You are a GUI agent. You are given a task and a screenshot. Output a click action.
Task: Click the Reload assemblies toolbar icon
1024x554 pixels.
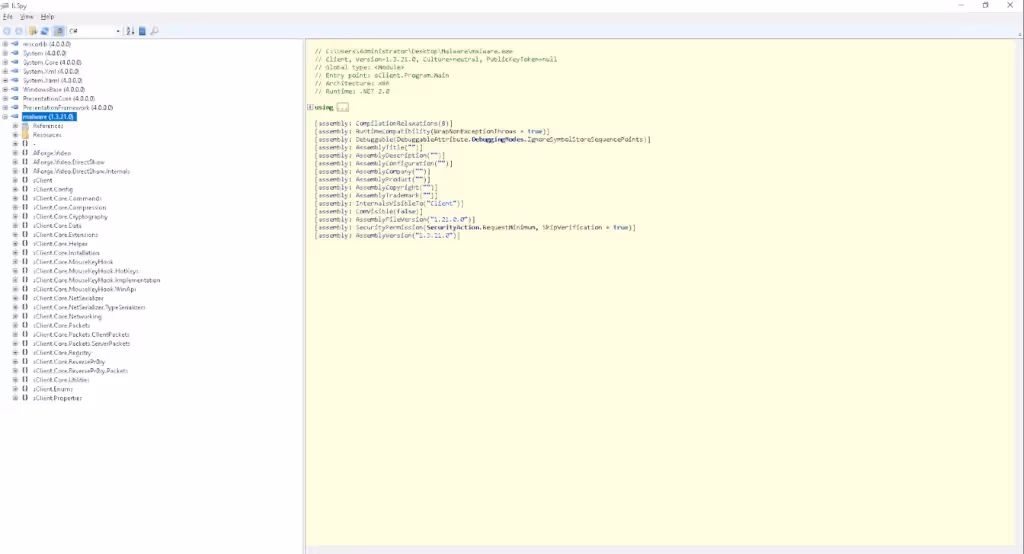(x=44, y=31)
